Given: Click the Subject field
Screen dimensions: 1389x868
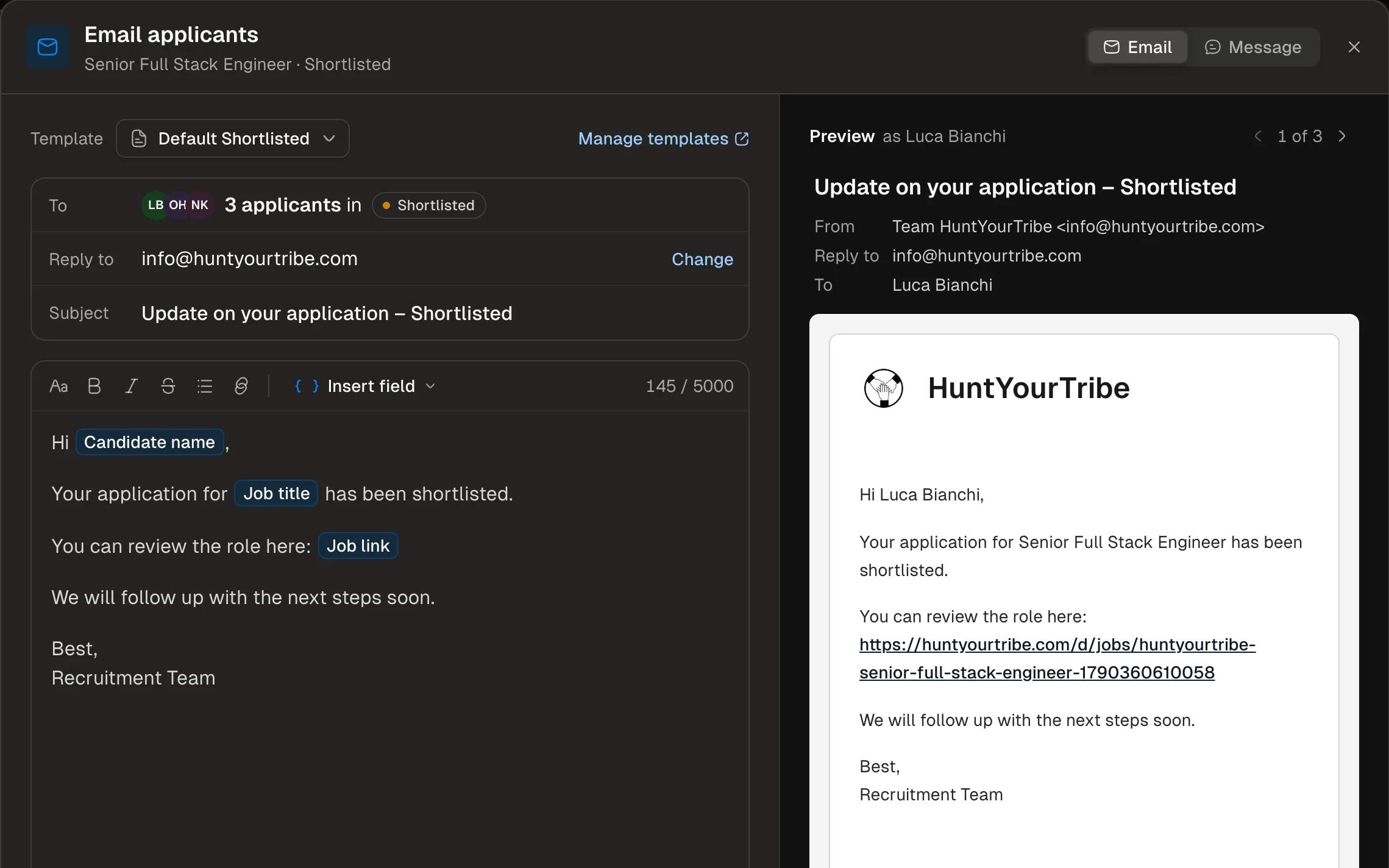Looking at the screenshot, I should tap(390, 313).
